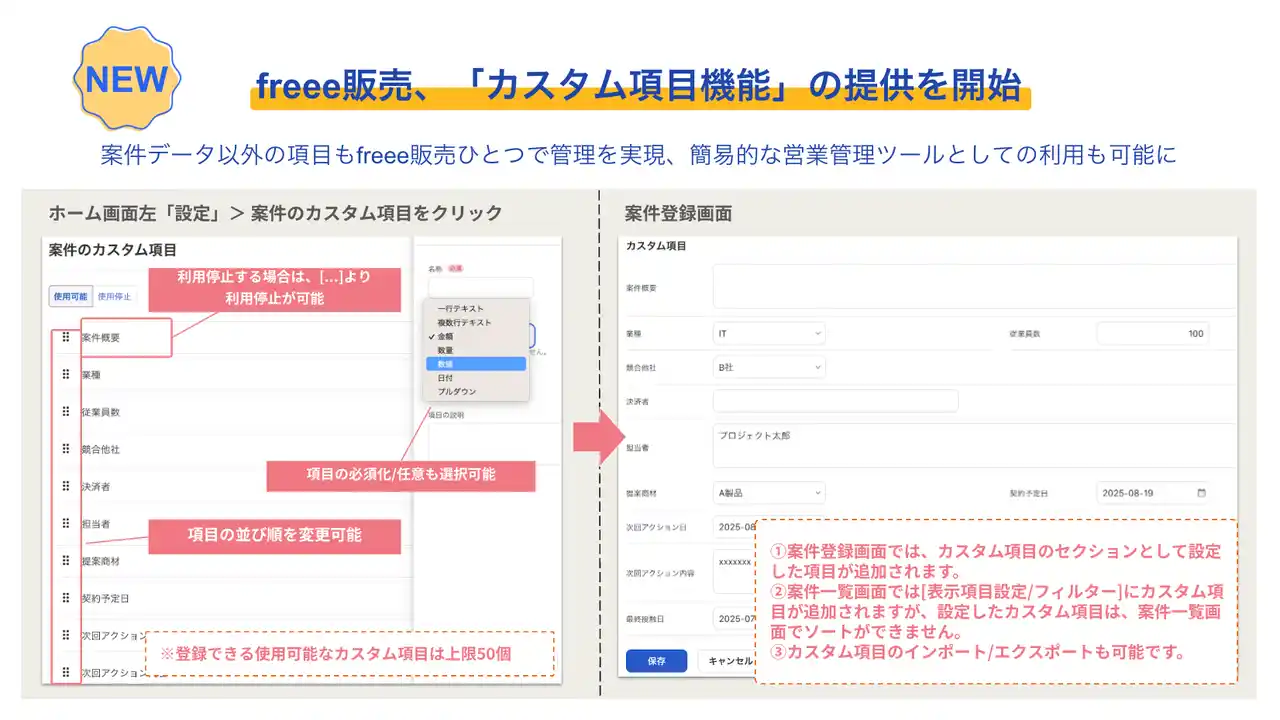Click the reorder handle for 提案商材
Viewport: 1280px width, 720px height.
click(66, 559)
